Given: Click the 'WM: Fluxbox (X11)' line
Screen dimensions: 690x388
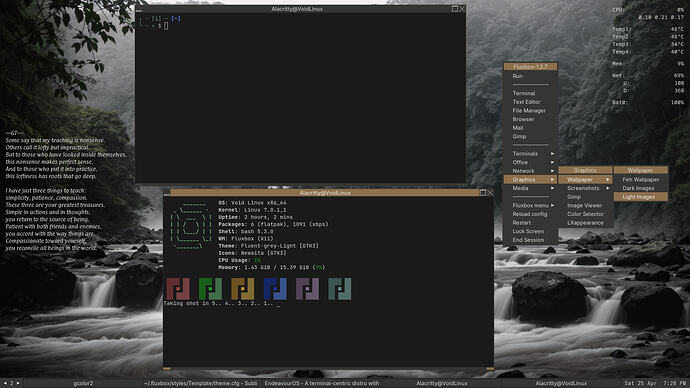Looking at the screenshot, I should coord(246,239).
